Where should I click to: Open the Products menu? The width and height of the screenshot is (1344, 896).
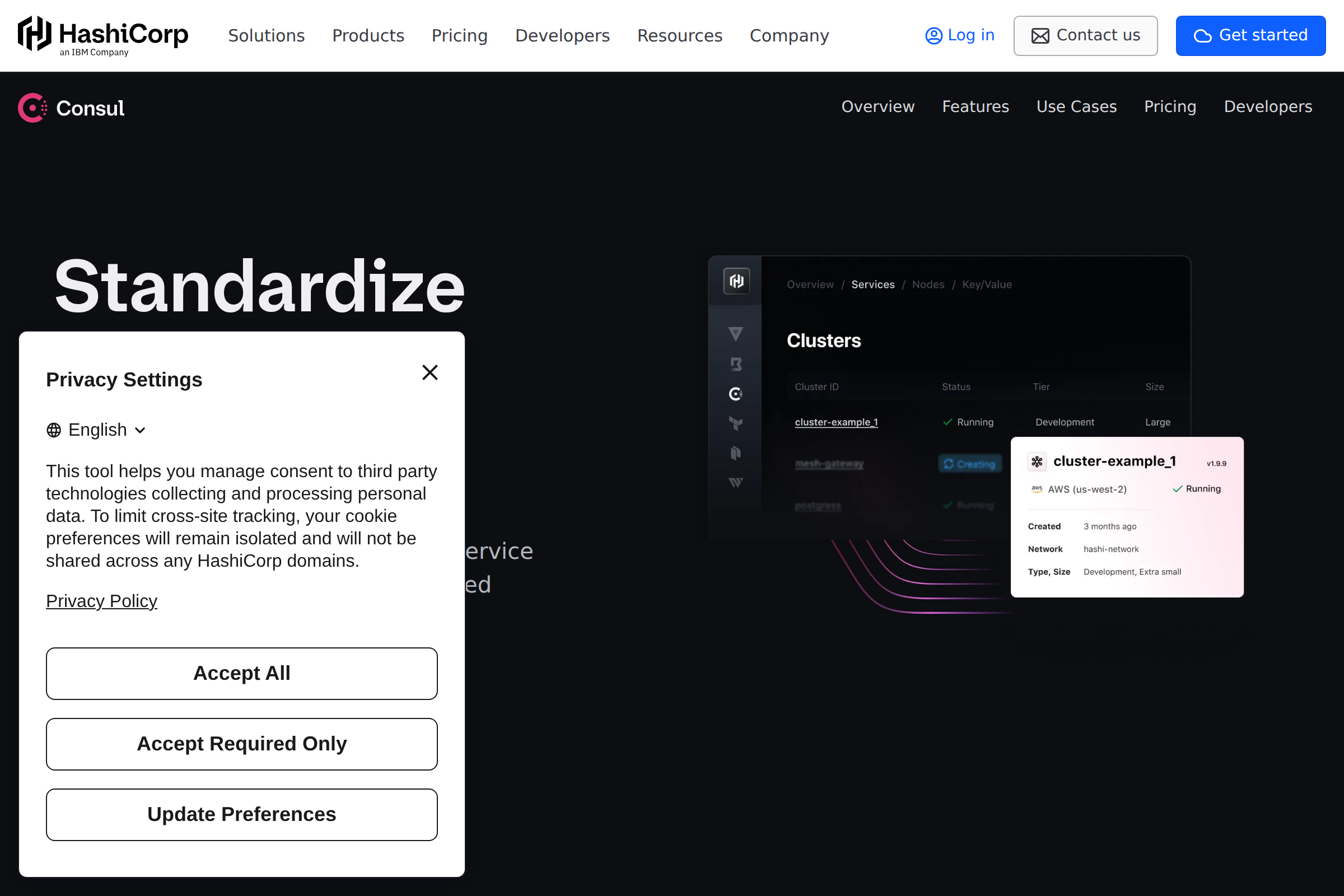coord(368,35)
